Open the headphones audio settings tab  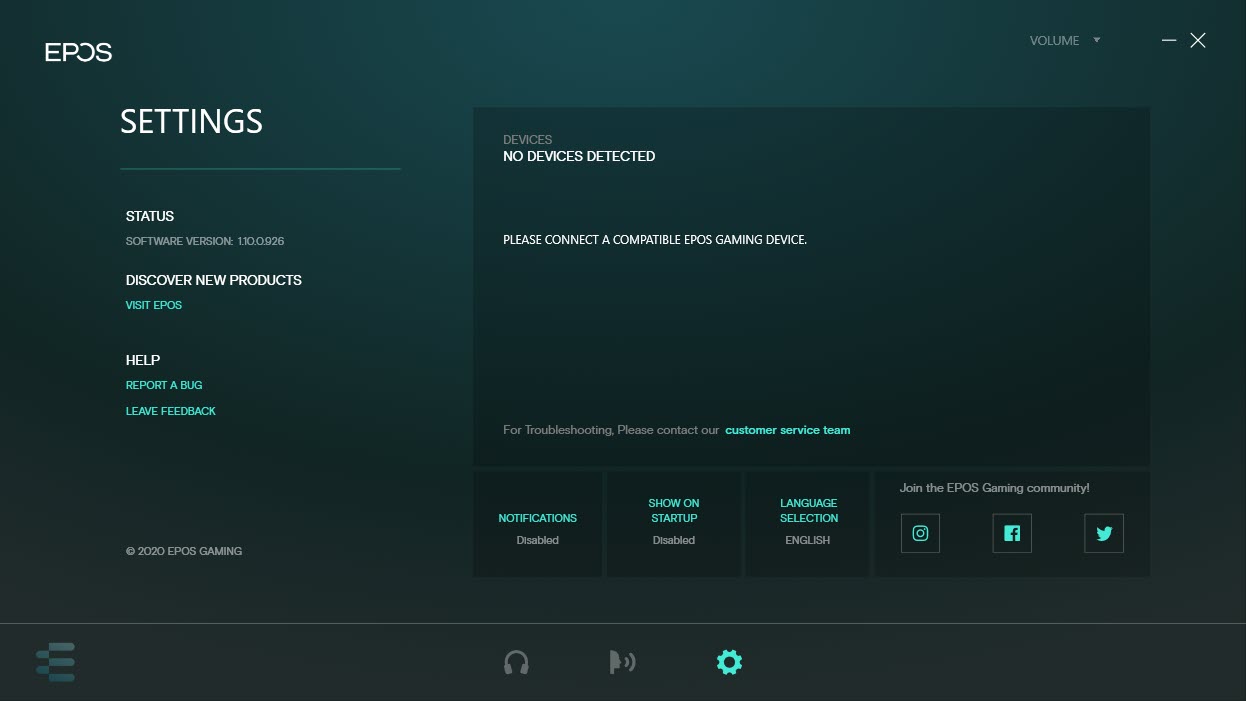coord(516,662)
